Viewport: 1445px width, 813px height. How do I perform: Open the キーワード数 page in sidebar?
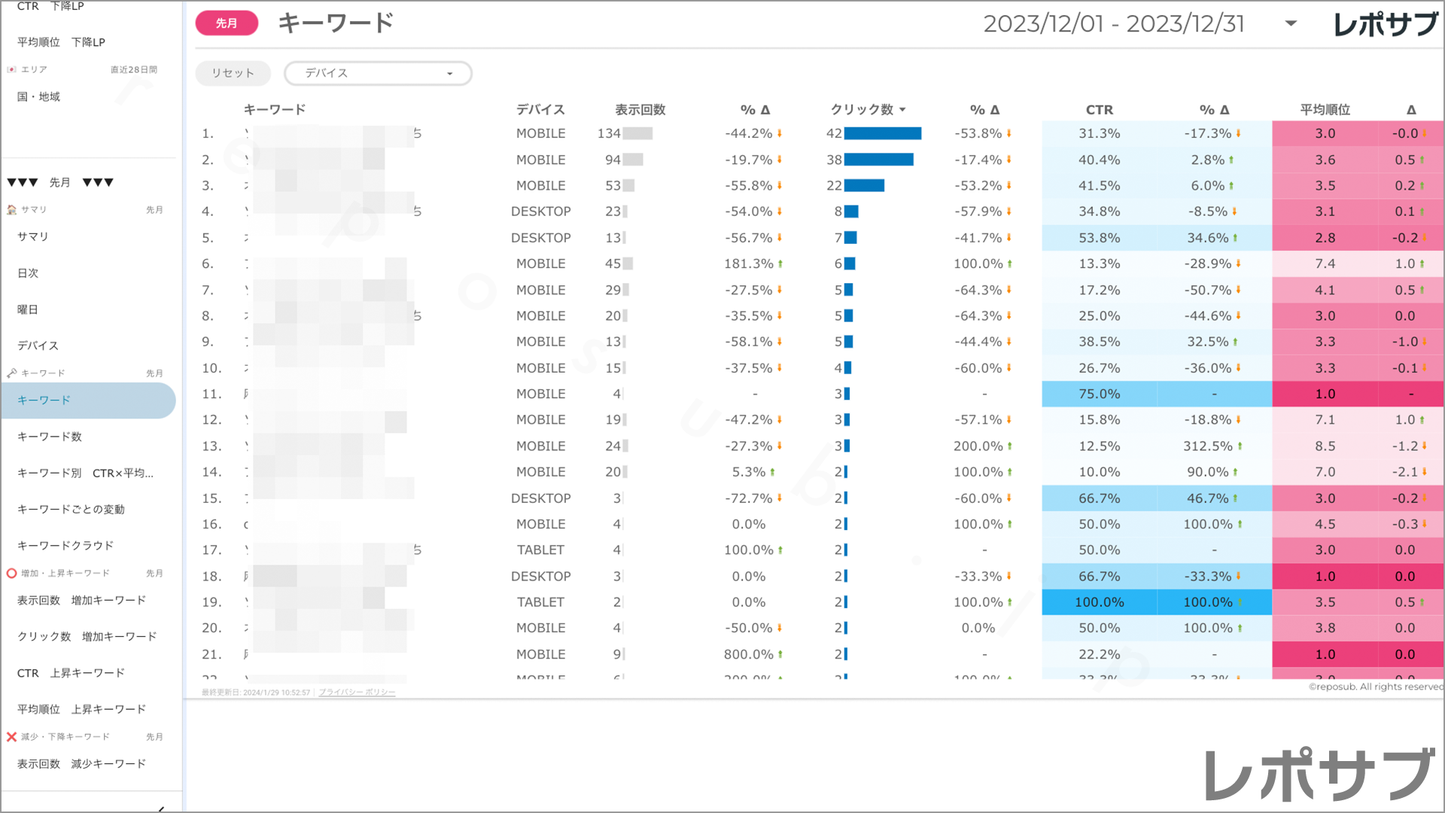50,437
